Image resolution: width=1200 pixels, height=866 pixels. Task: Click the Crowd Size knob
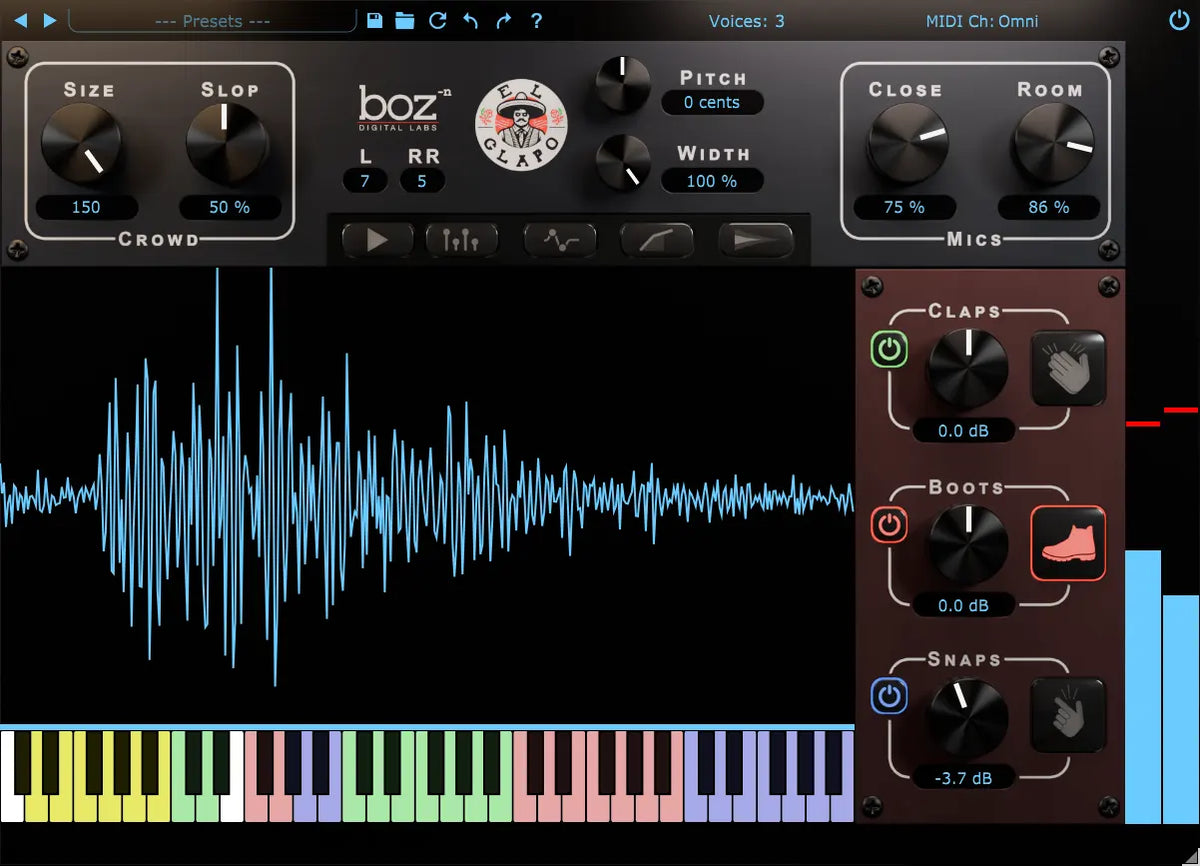tap(81, 143)
